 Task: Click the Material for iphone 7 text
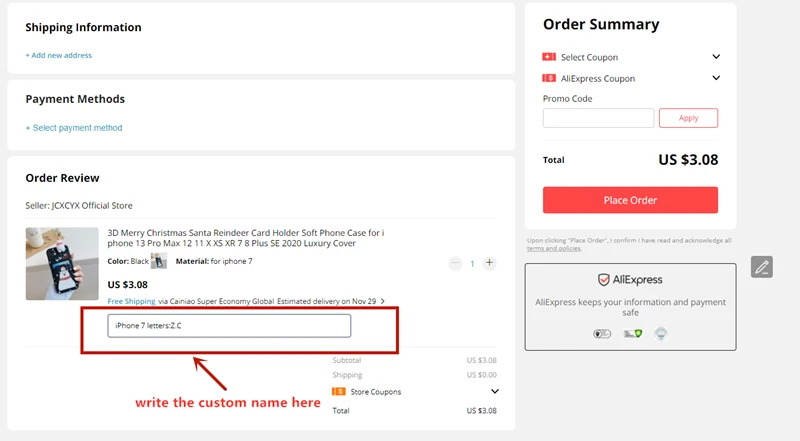pos(214,261)
